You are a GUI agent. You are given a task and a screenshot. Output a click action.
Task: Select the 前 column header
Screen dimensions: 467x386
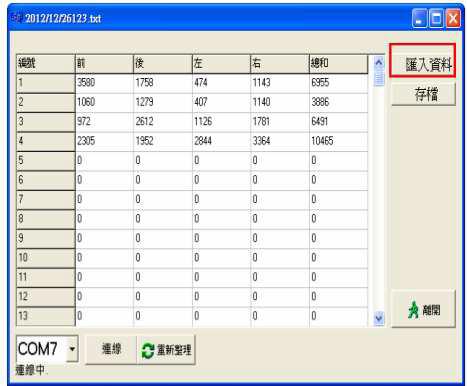pos(104,64)
